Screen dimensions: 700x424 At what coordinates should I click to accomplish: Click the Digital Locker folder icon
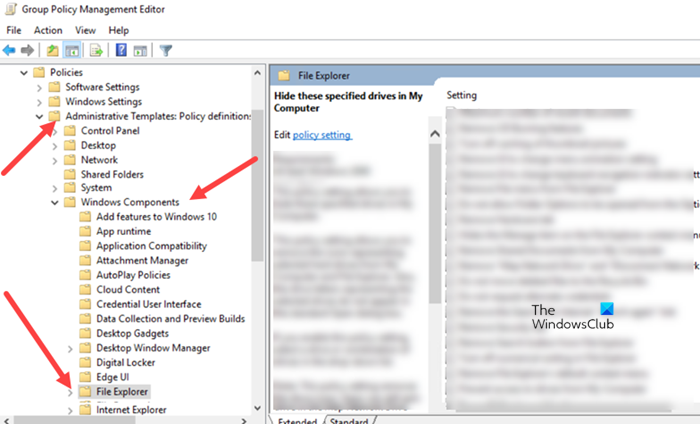(x=85, y=362)
